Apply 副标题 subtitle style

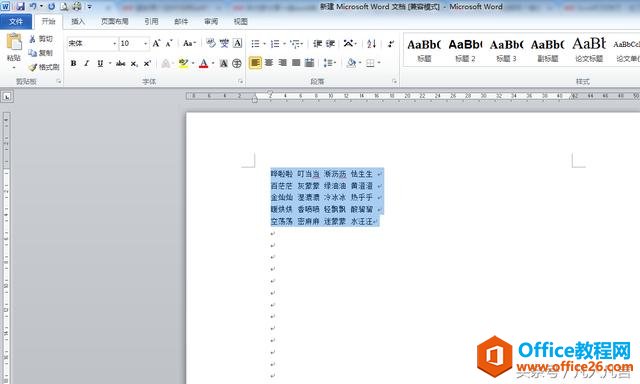click(548, 50)
